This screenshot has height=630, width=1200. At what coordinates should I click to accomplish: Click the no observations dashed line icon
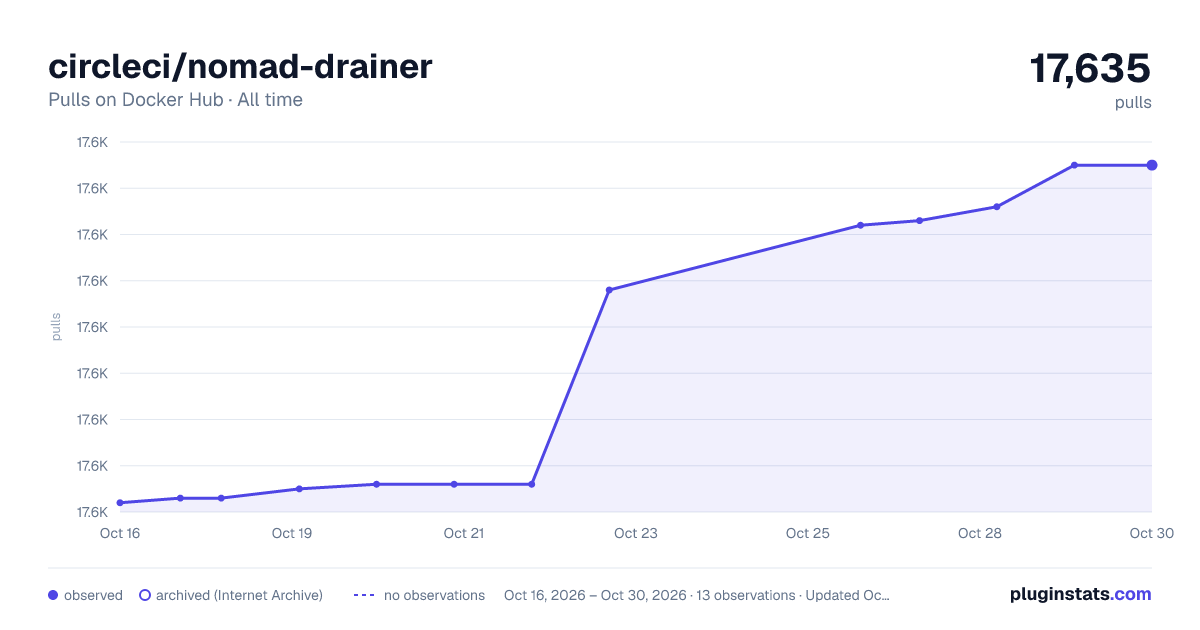(x=364, y=595)
